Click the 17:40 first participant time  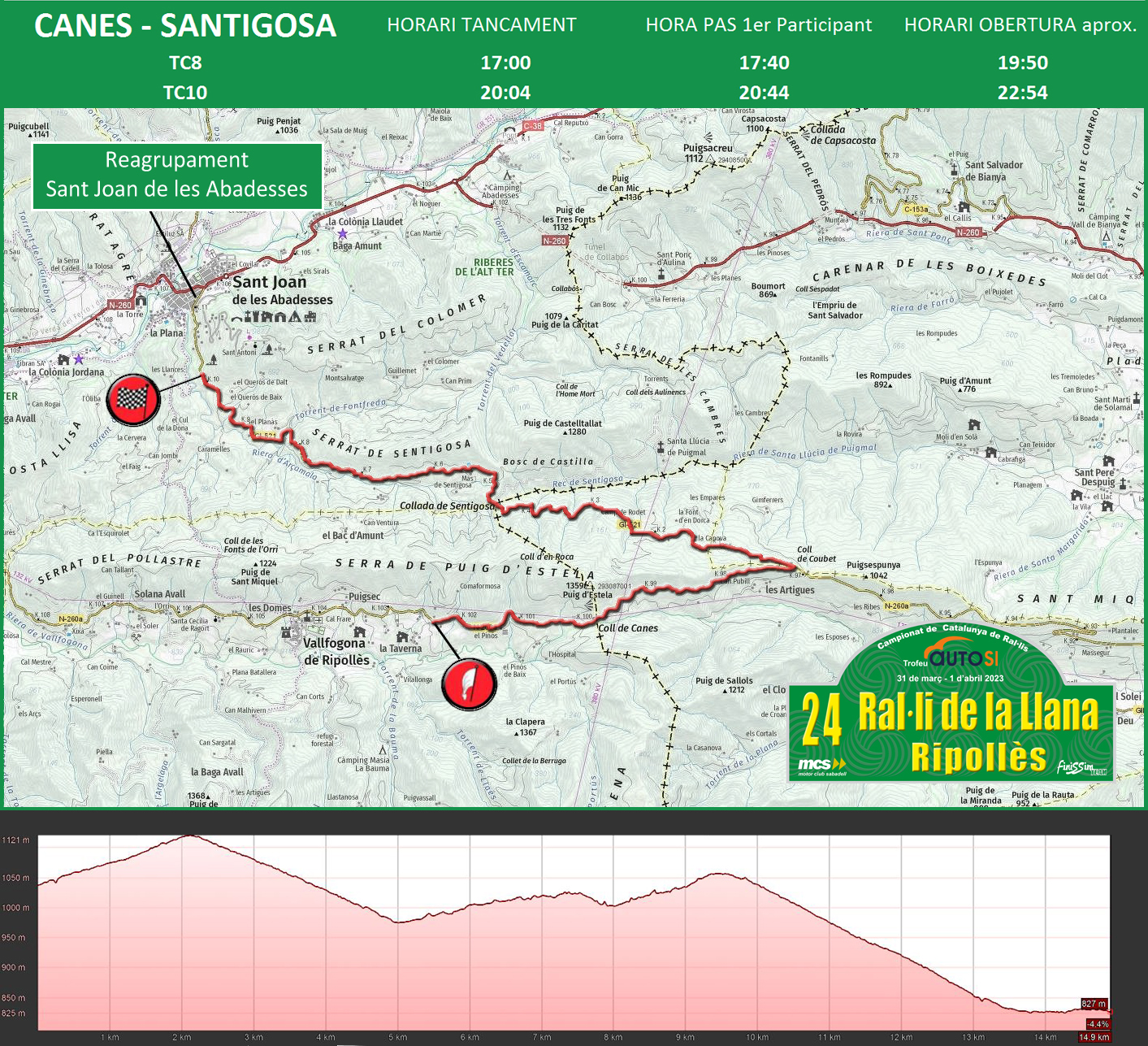click(x=764, y=63)
